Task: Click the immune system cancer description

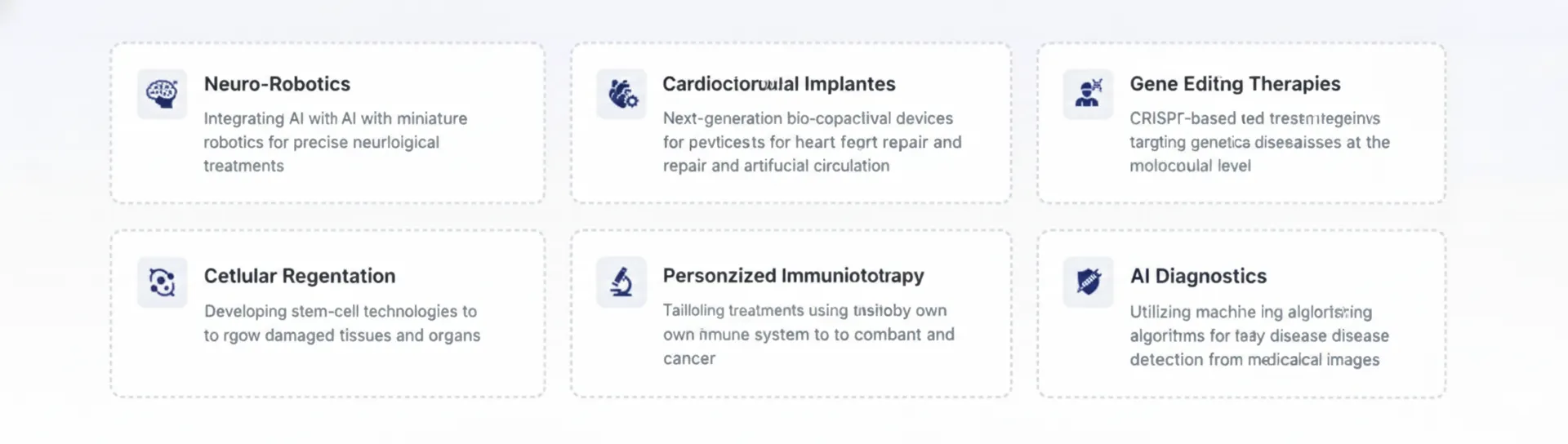Action: (808, 335)
